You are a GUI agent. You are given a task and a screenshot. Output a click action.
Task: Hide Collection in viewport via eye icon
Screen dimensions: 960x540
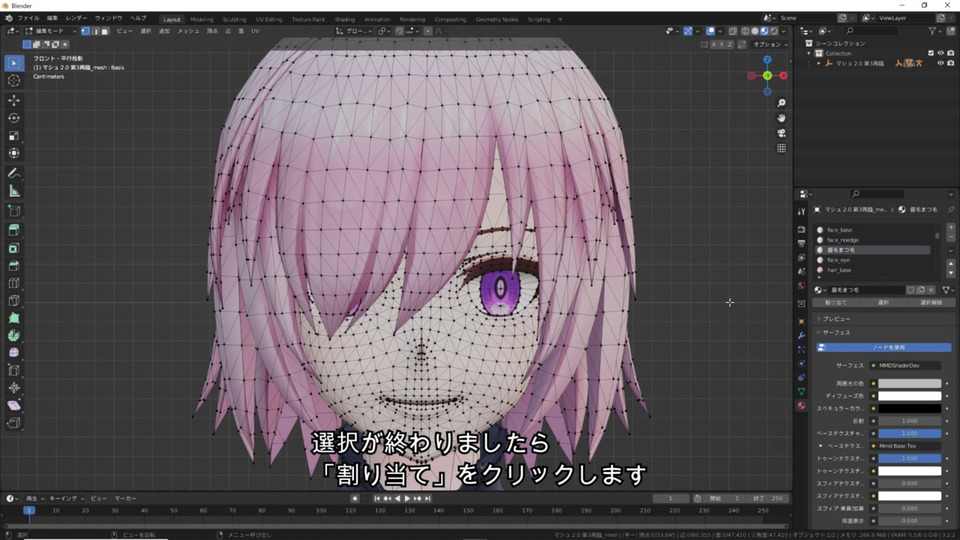tap(940, 53)
